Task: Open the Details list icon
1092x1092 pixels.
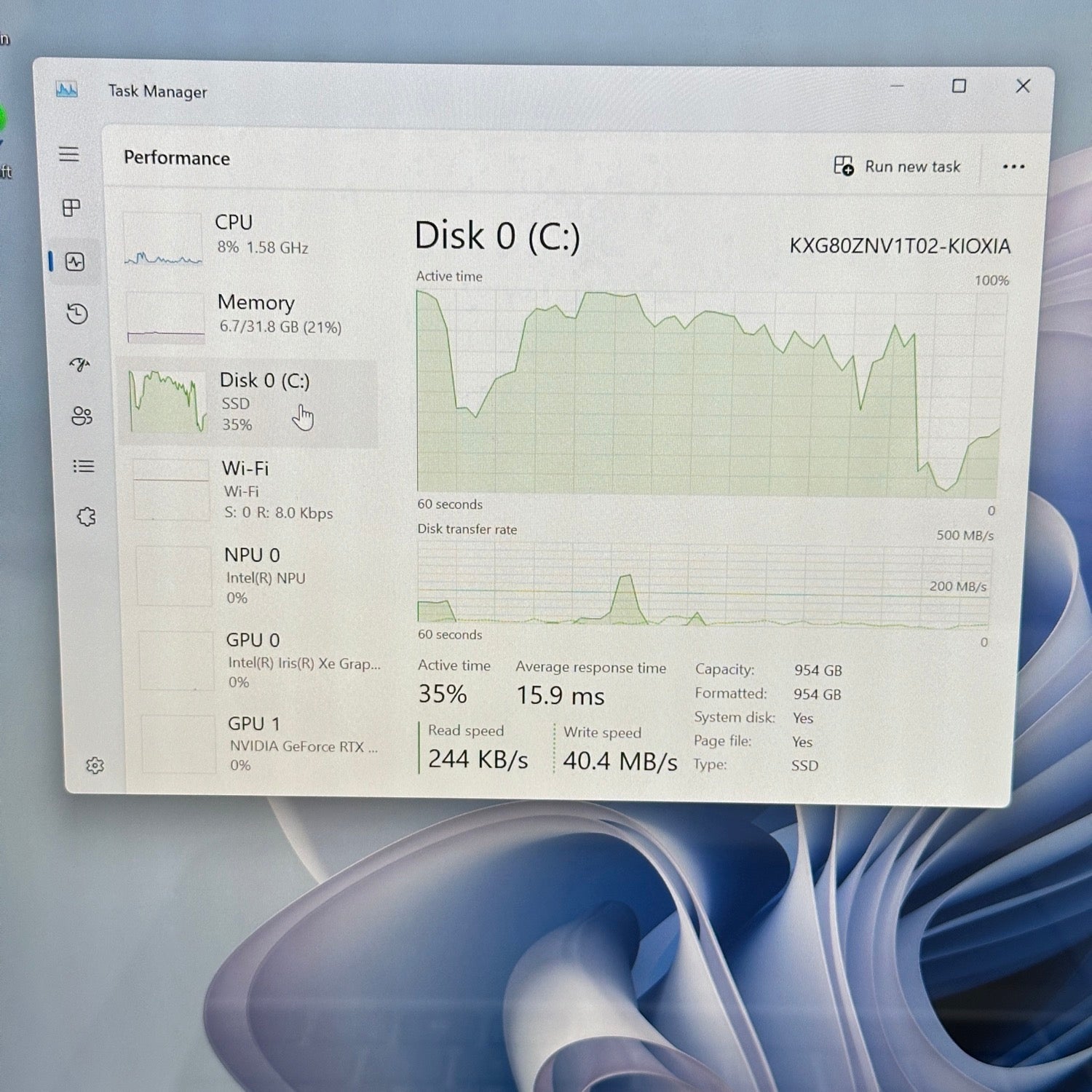Action: pos(84,466)
